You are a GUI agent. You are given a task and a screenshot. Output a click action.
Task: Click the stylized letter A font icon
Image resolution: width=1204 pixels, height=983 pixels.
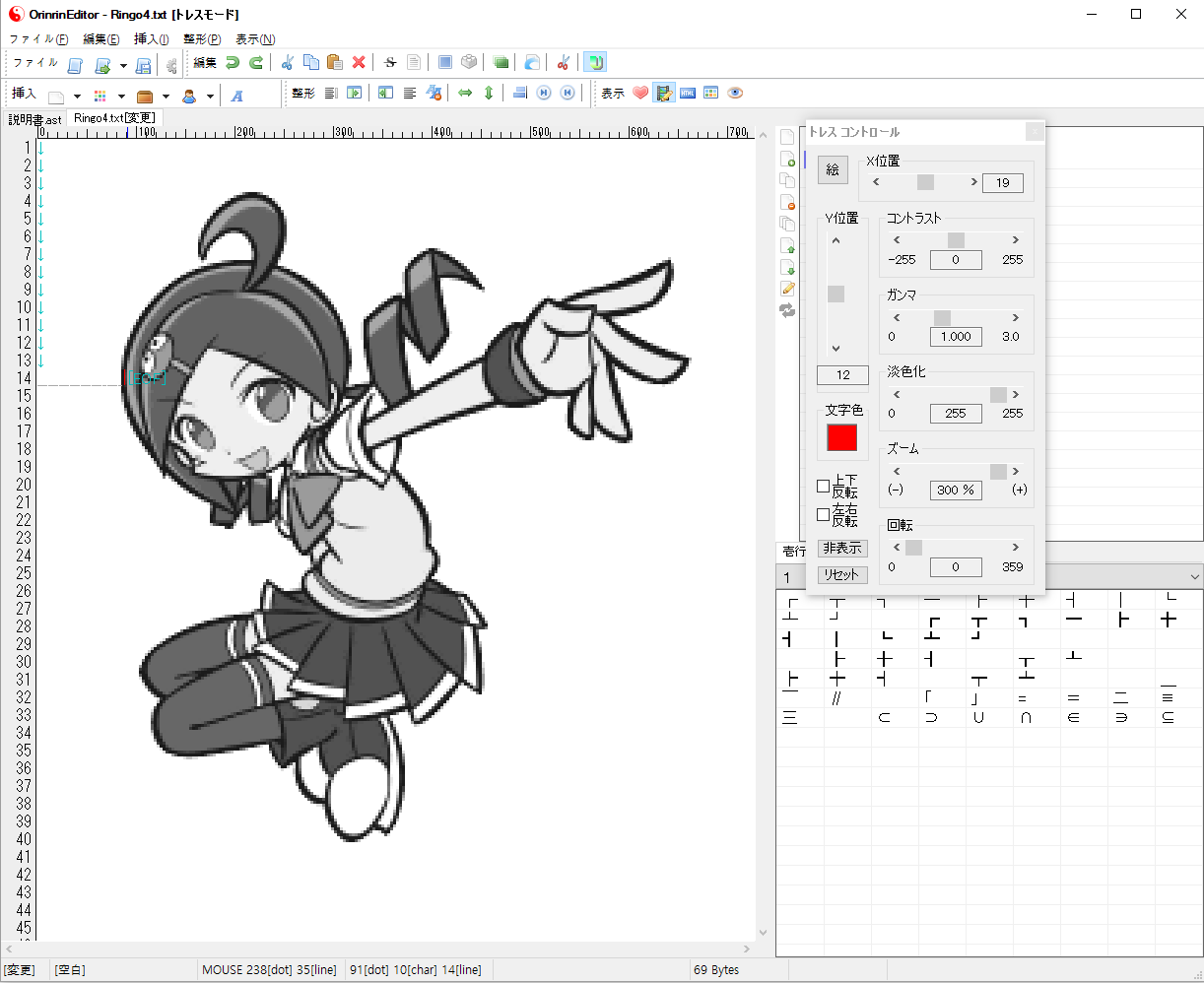(237, 96)
